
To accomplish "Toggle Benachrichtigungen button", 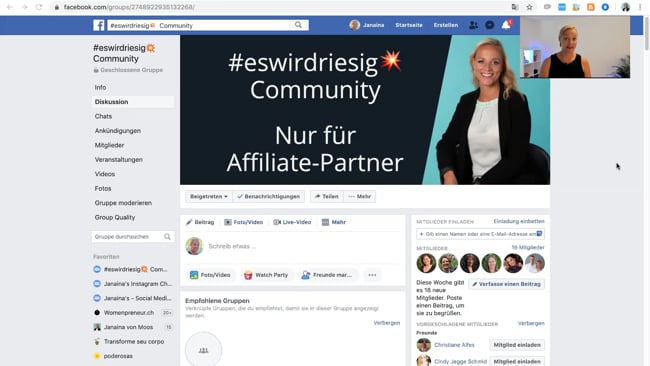I will pyautogui.click(x=269, y=196).
